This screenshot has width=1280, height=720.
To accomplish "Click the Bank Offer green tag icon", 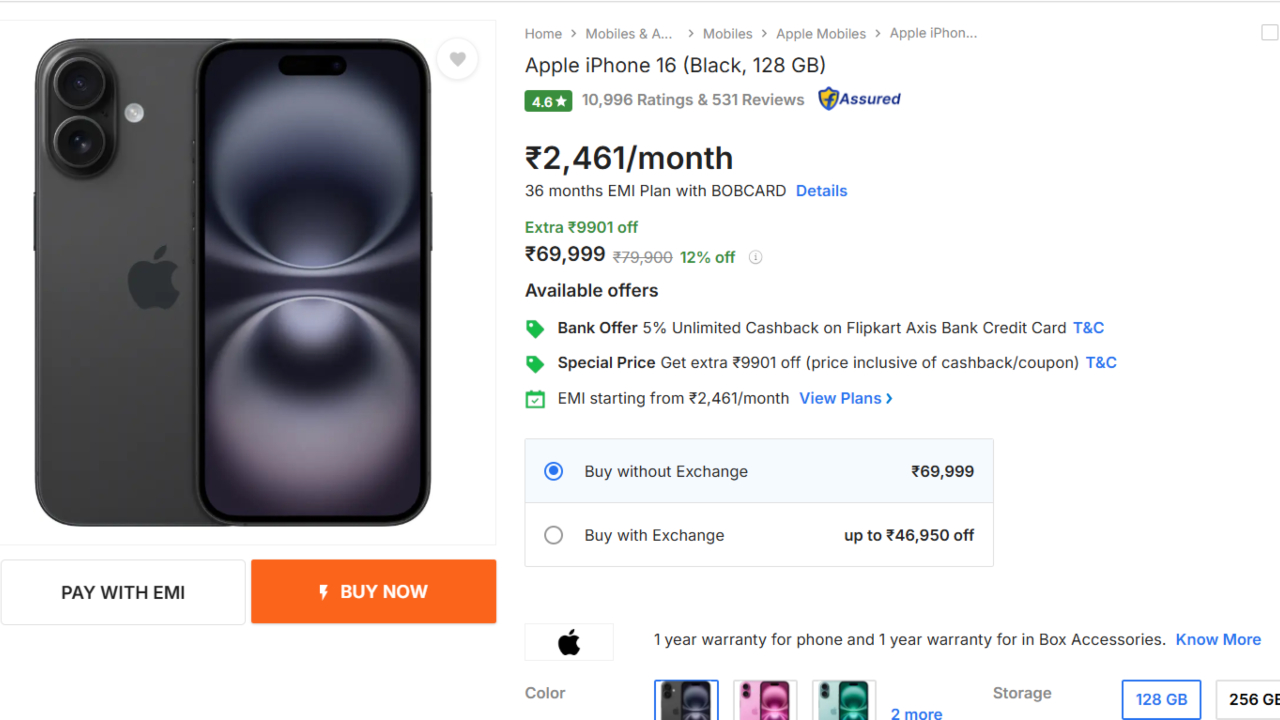I will point(535,328).
